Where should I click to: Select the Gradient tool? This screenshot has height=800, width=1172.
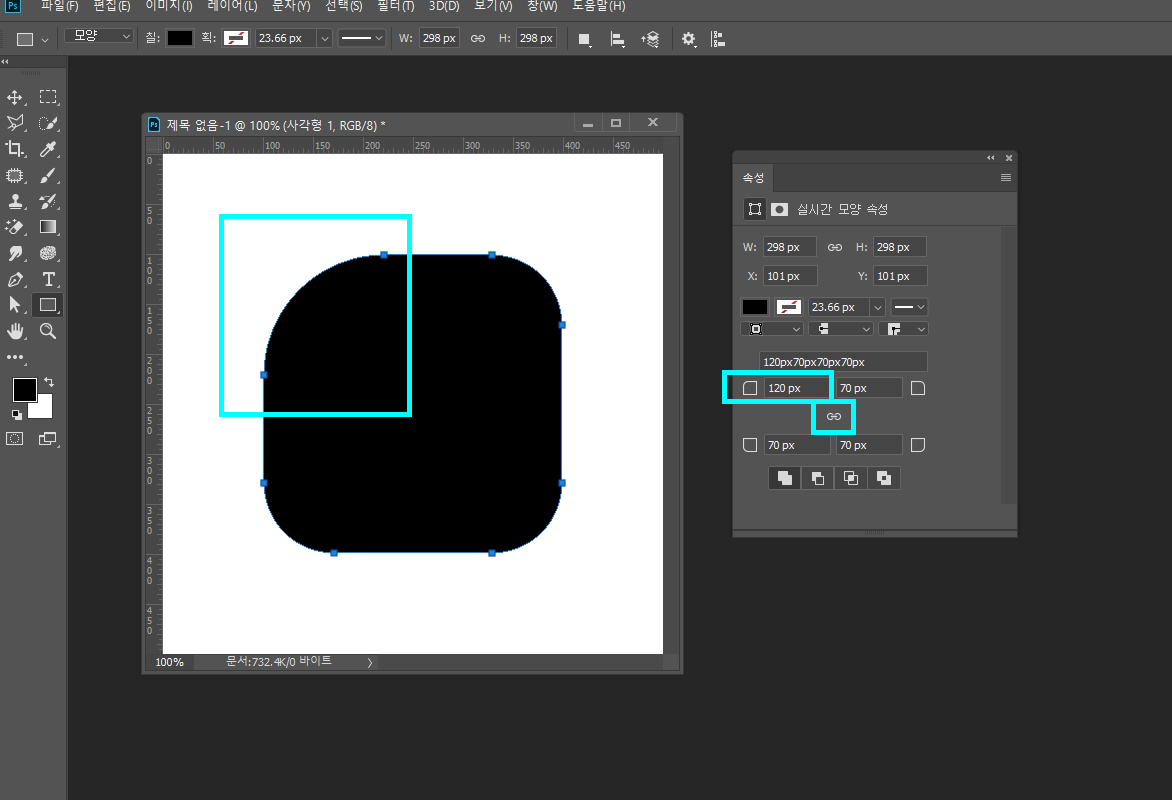tap(48, 227)
